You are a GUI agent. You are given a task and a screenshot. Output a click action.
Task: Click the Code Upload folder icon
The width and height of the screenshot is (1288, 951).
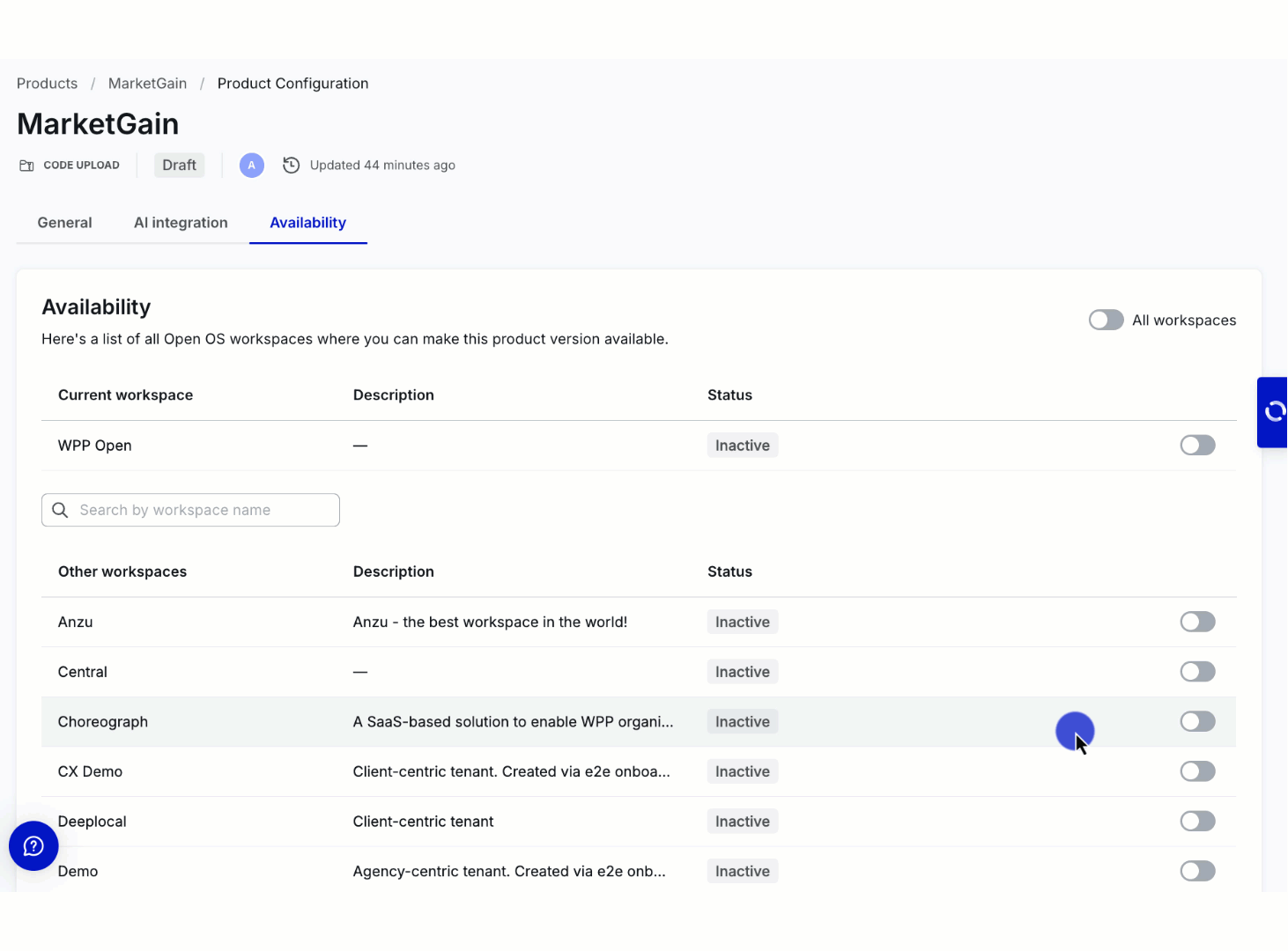(x=27, y=166)
